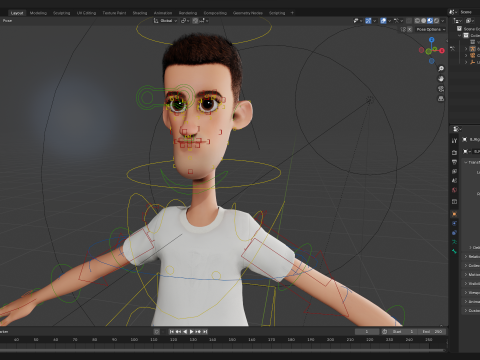Jump to next keyframe button
Viewport: 480px width, 360px height.
198,332
